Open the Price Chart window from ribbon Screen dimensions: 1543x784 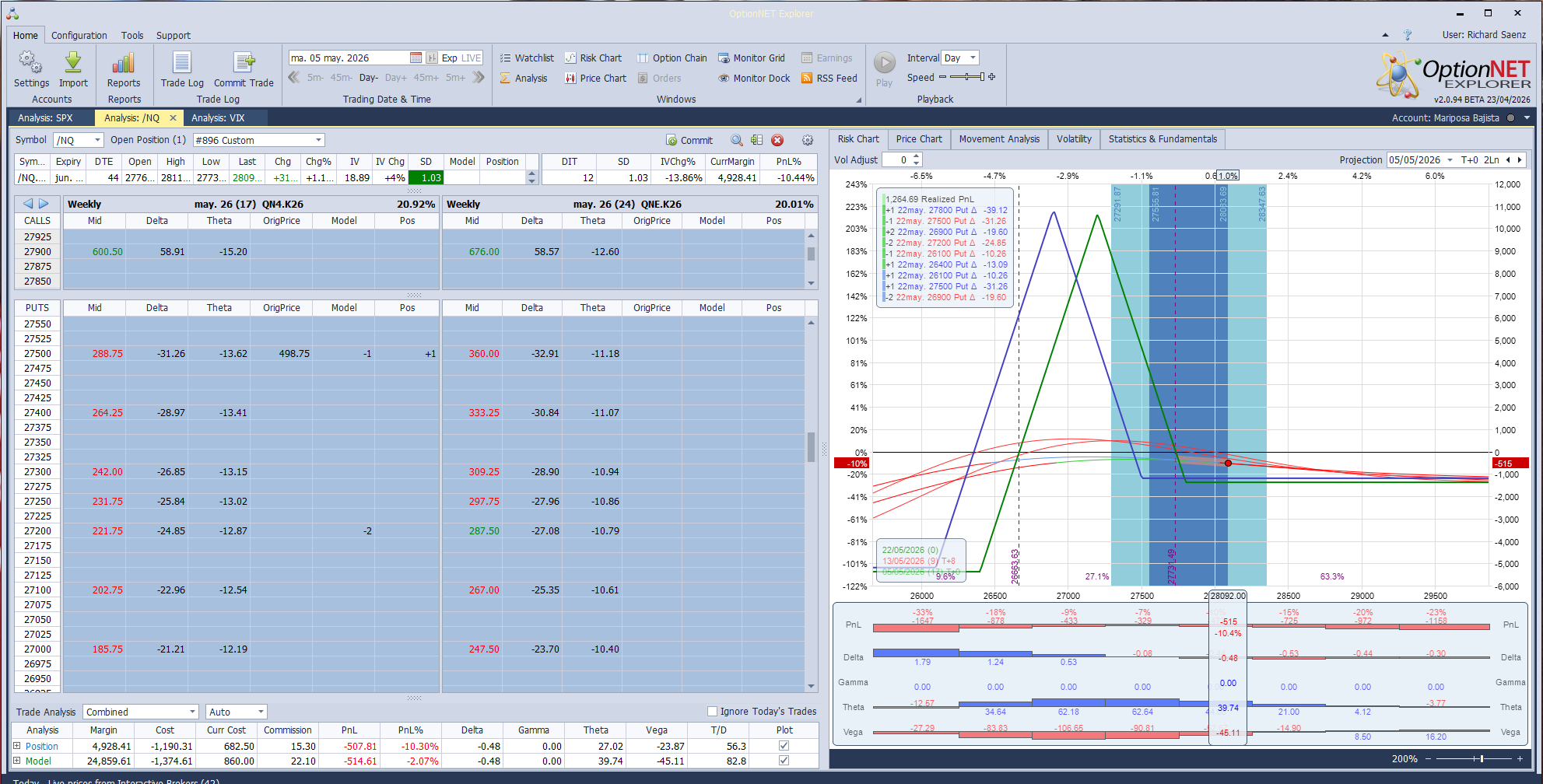click(x=595, y=78)
